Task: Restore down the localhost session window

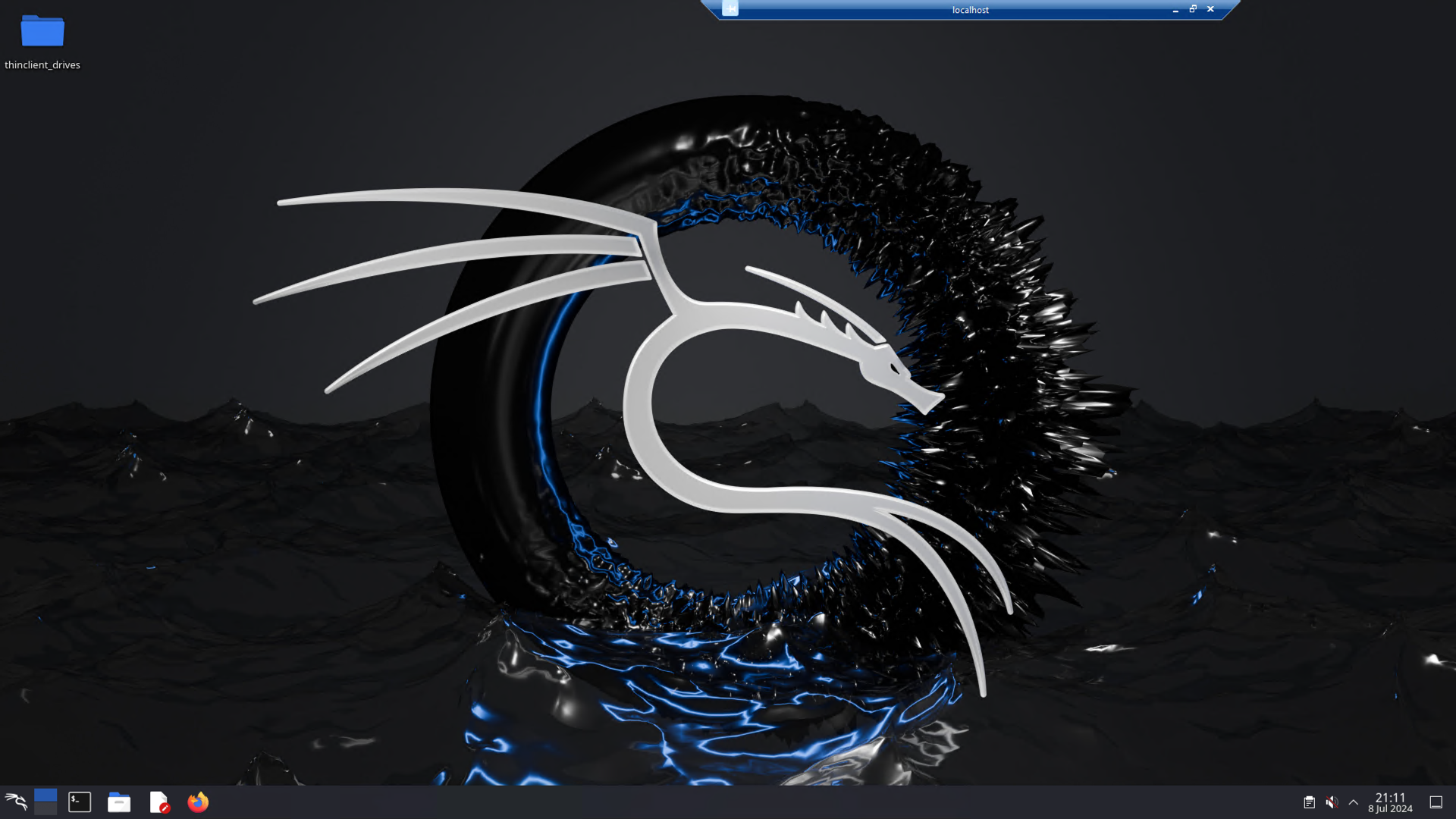Action: pyautogui.click(x=1193, y=9)
